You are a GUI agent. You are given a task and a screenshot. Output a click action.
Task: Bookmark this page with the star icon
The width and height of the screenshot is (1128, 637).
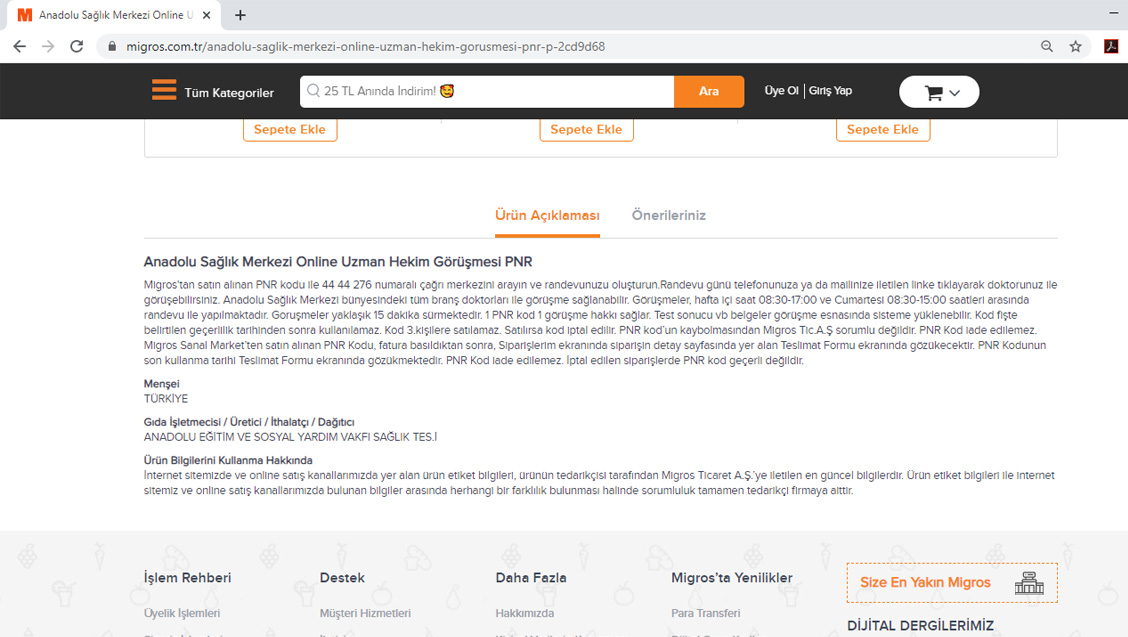(1075, 47)
